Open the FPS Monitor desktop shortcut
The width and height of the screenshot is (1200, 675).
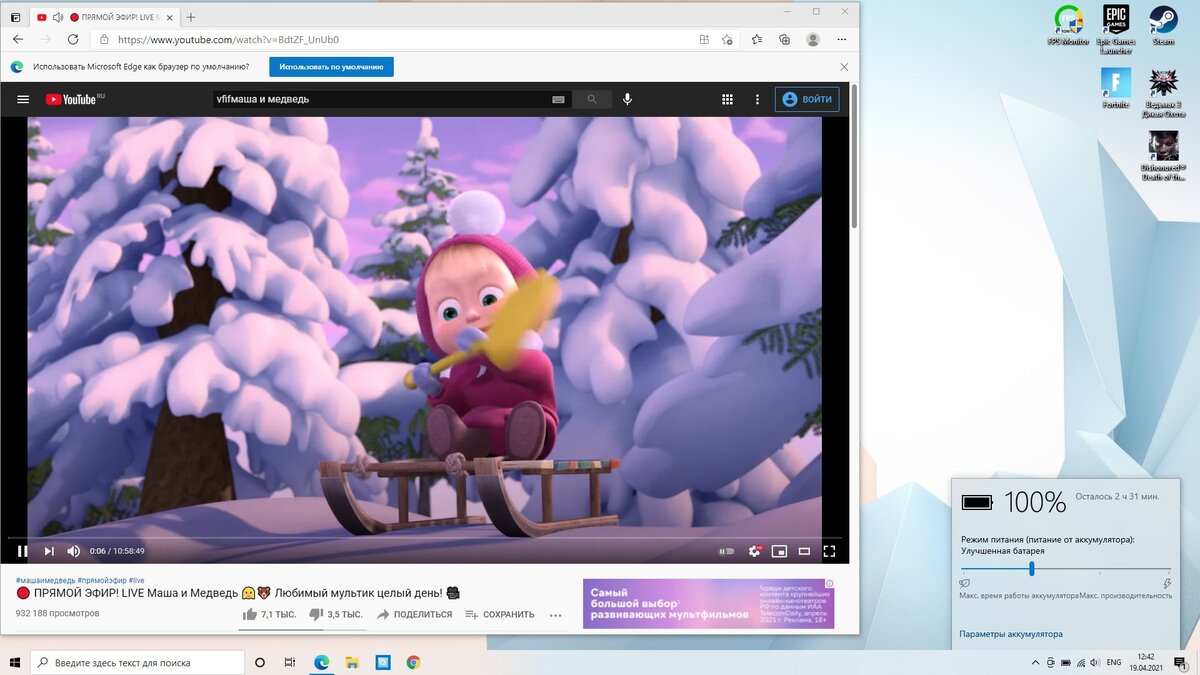tap(1068, 25)
